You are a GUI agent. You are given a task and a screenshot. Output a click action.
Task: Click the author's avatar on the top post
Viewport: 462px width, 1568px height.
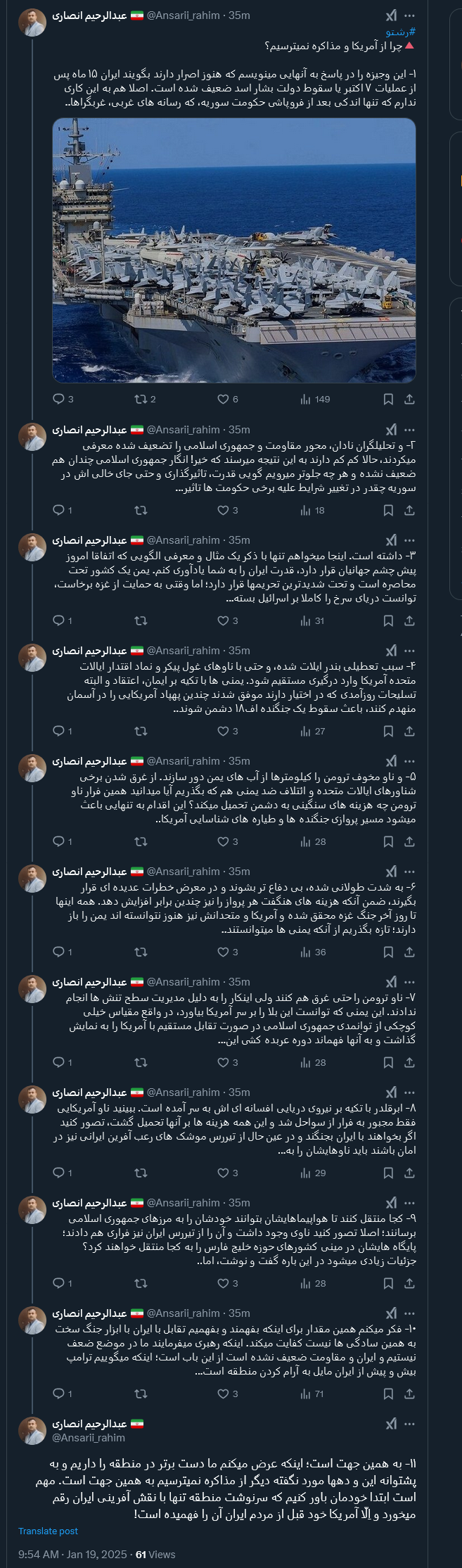[x=32, y=23]
